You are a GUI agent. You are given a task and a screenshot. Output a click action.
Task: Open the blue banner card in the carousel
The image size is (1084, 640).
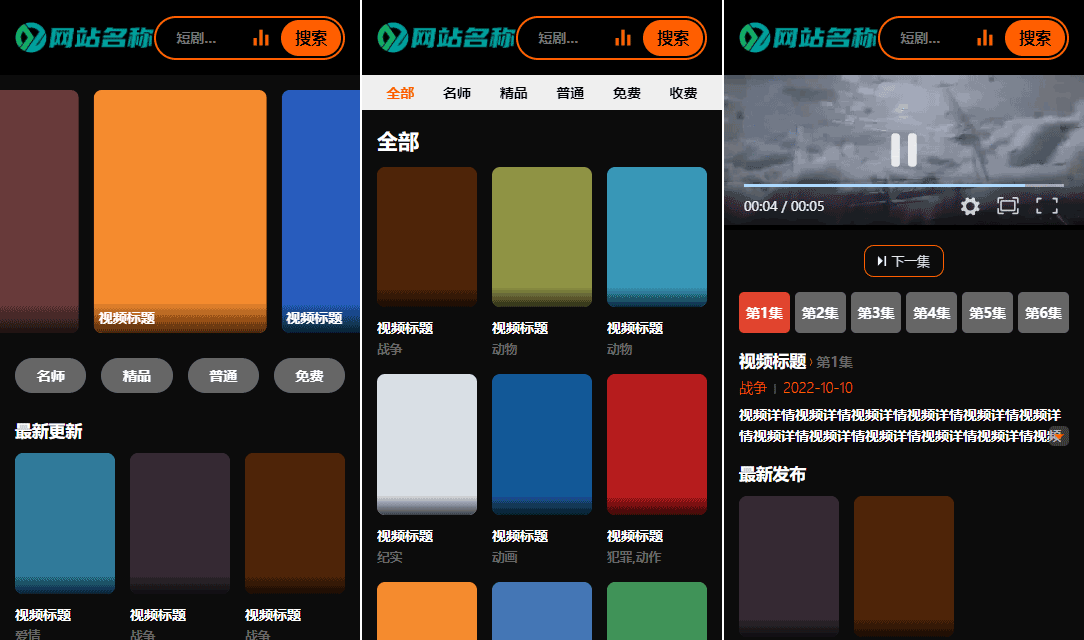[x=321, y=211]
